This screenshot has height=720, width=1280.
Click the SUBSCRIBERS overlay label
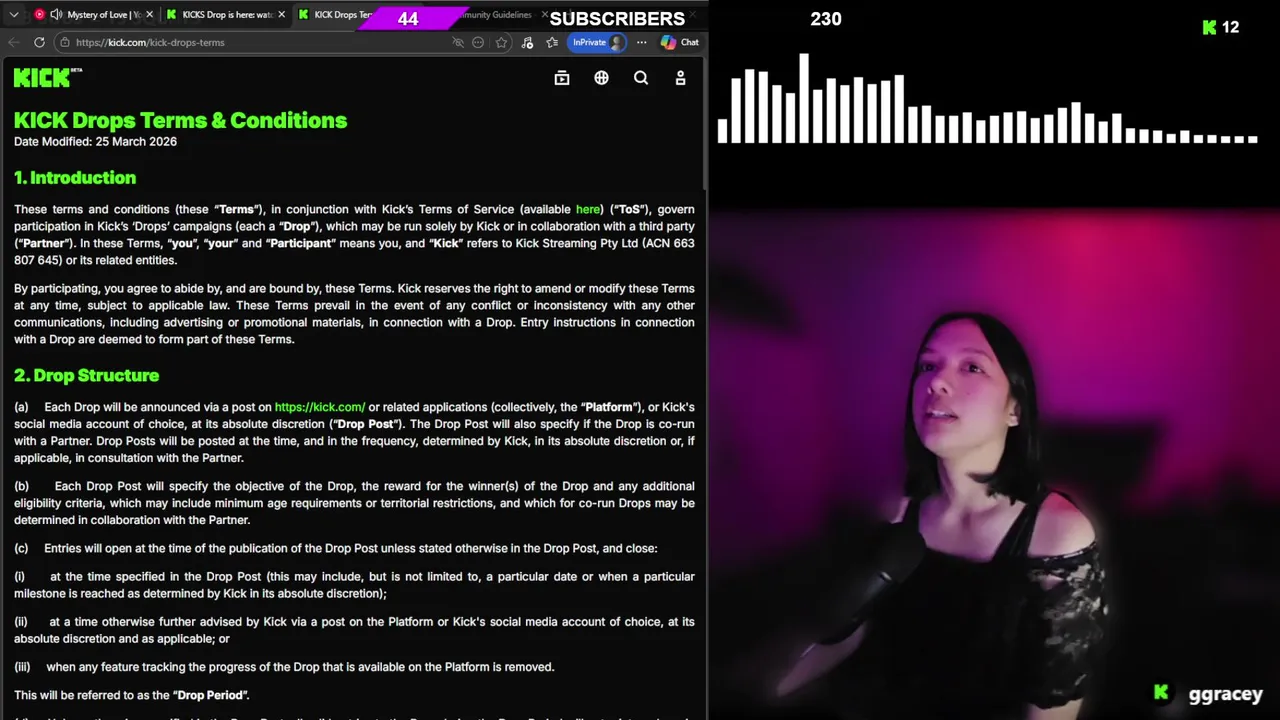tap(617, 19)
